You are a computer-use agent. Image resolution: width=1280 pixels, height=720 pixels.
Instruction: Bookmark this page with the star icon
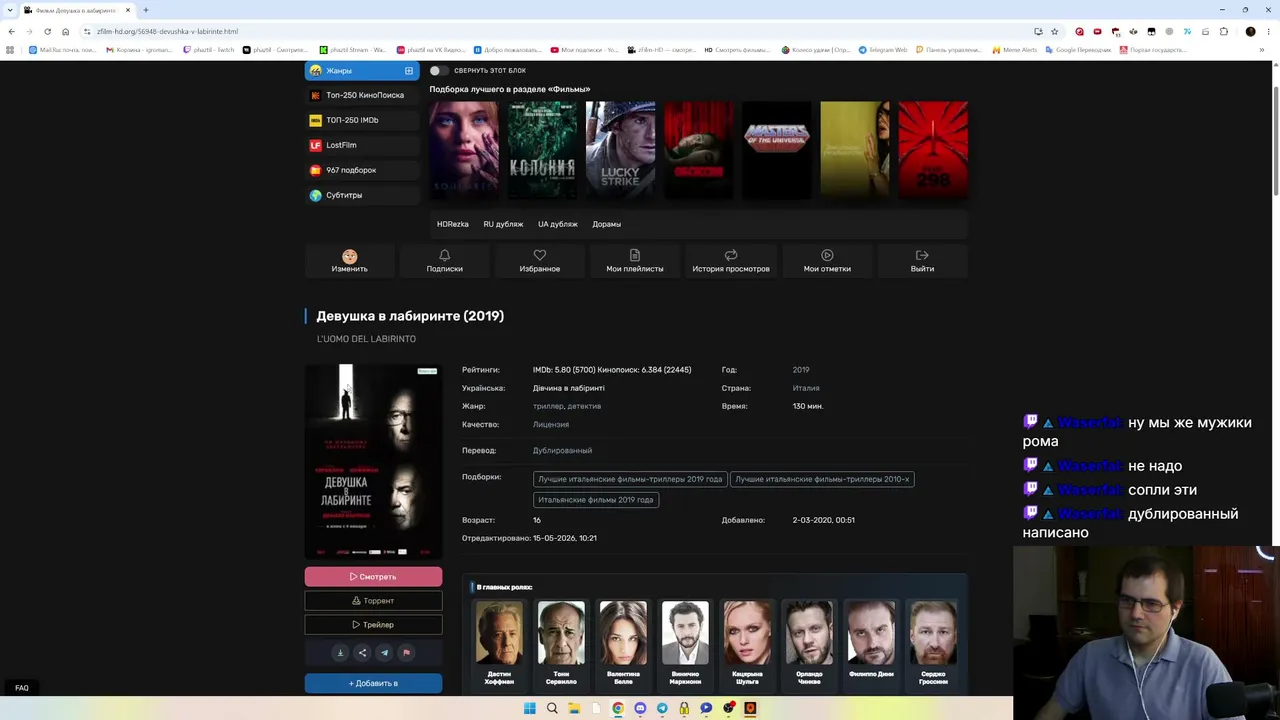click(1054, 31)
